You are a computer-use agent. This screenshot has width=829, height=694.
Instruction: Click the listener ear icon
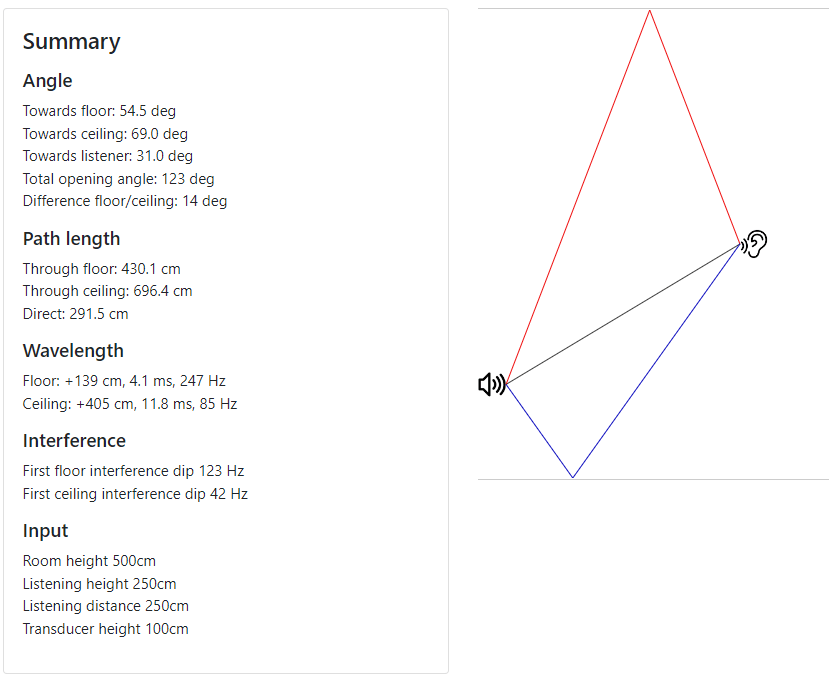[x=754, y=244]
